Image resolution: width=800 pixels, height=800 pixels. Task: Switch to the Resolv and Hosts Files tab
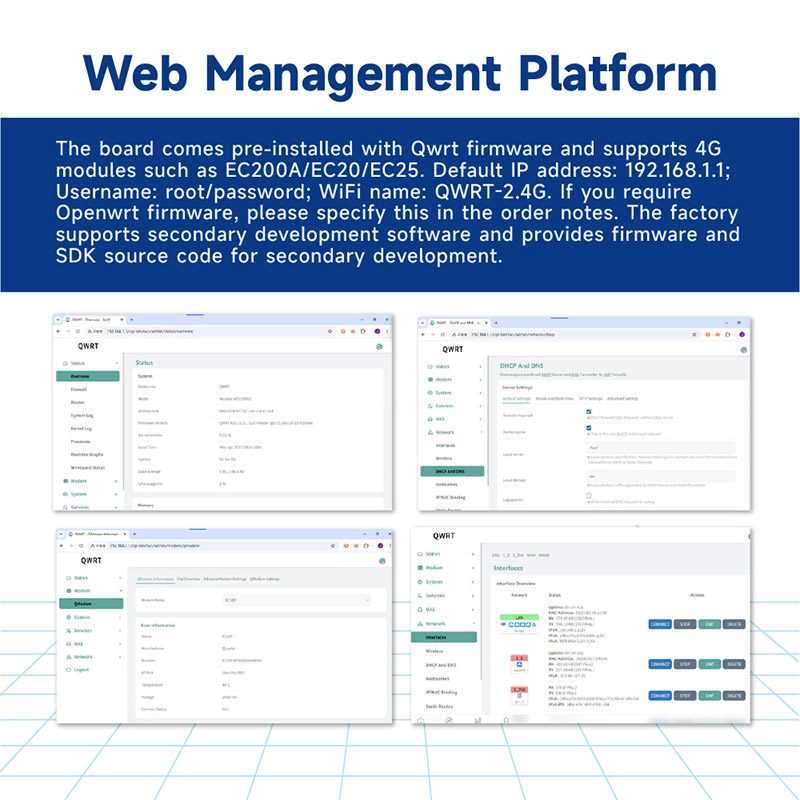click(554, 398)
